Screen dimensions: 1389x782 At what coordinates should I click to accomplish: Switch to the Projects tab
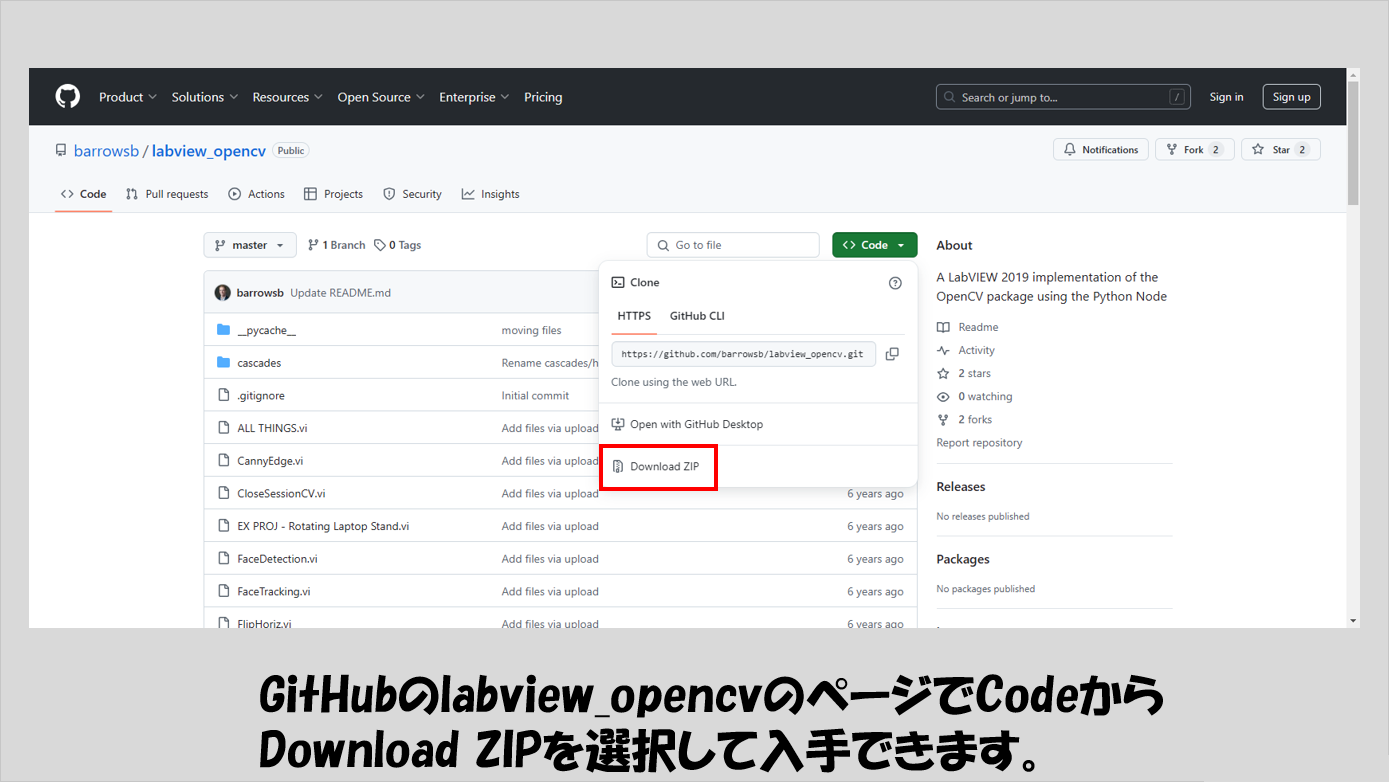click(x=333, y=194)
